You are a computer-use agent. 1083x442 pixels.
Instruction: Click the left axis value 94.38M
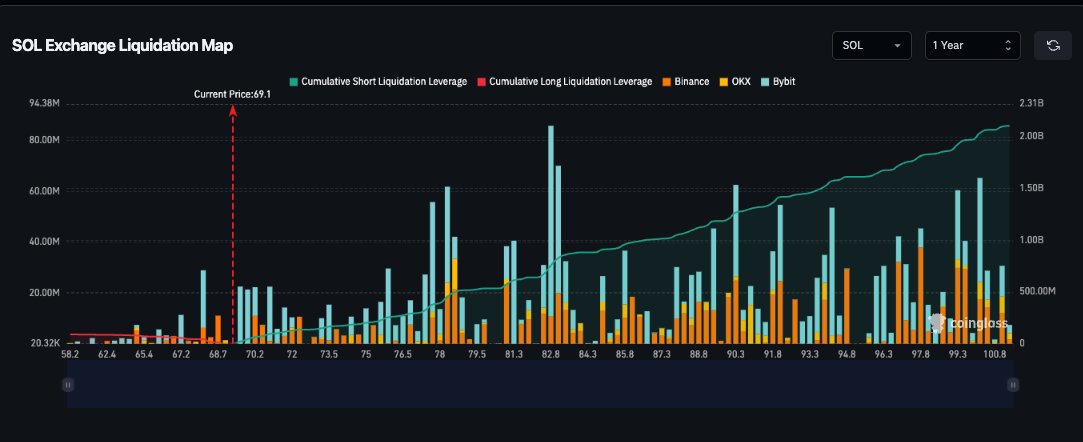(45, 104)
